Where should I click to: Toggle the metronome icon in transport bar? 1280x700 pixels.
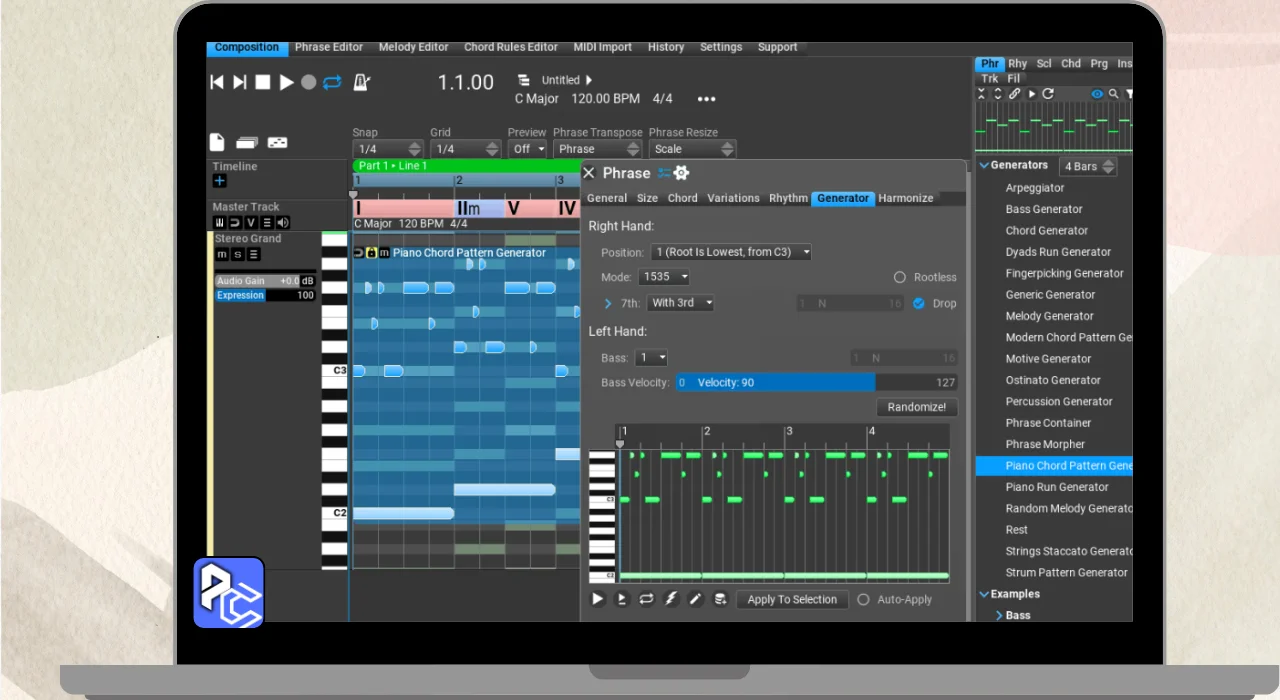pyautogui.click(x=362, y=82)
